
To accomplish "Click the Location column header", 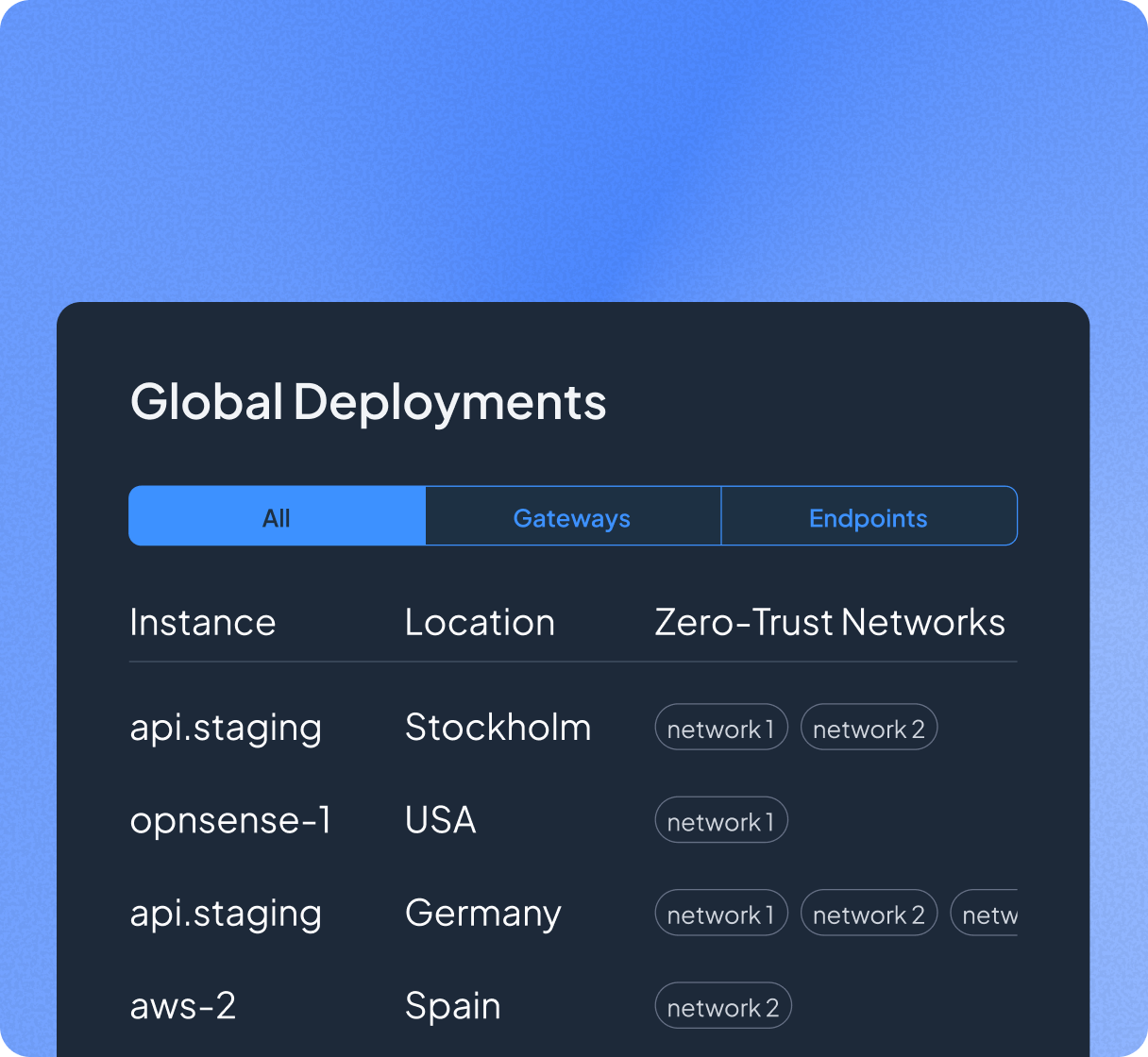I will 480,623.
